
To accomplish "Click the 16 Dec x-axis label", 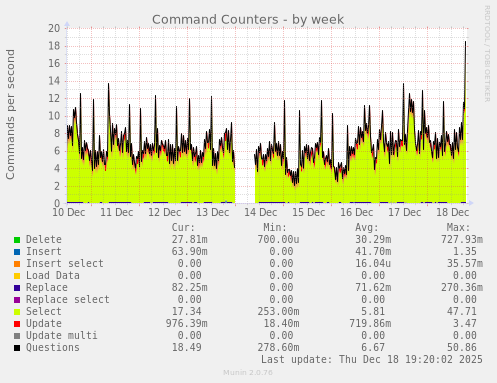I will [357, 212].
